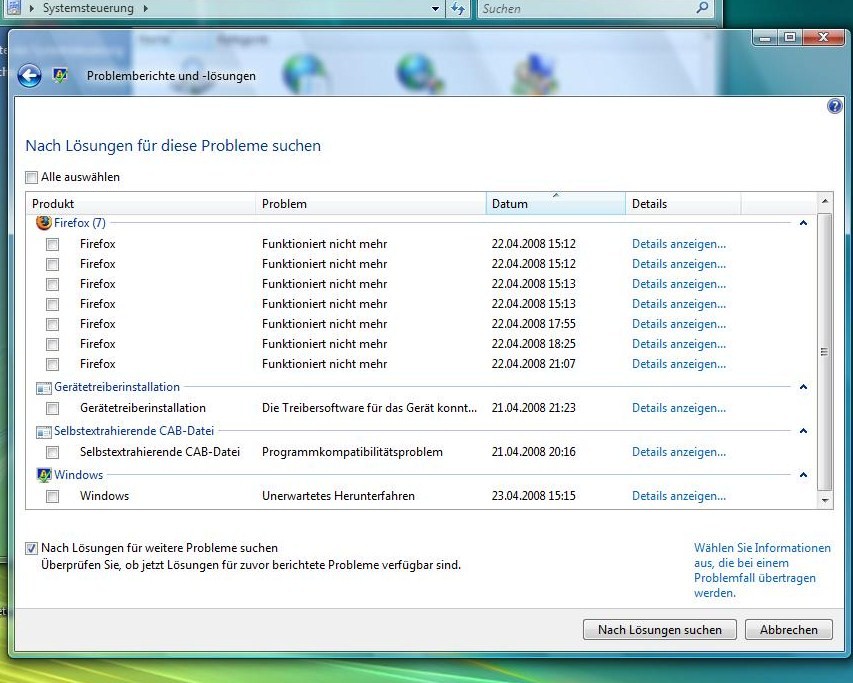Collapse the Gerätetreiberinstallation group
853x683 pixels.
click(803, 387)
